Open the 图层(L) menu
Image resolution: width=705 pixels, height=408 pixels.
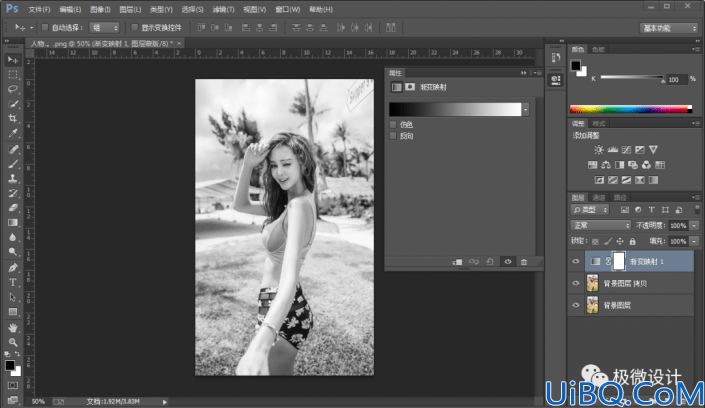coord(130,9)
